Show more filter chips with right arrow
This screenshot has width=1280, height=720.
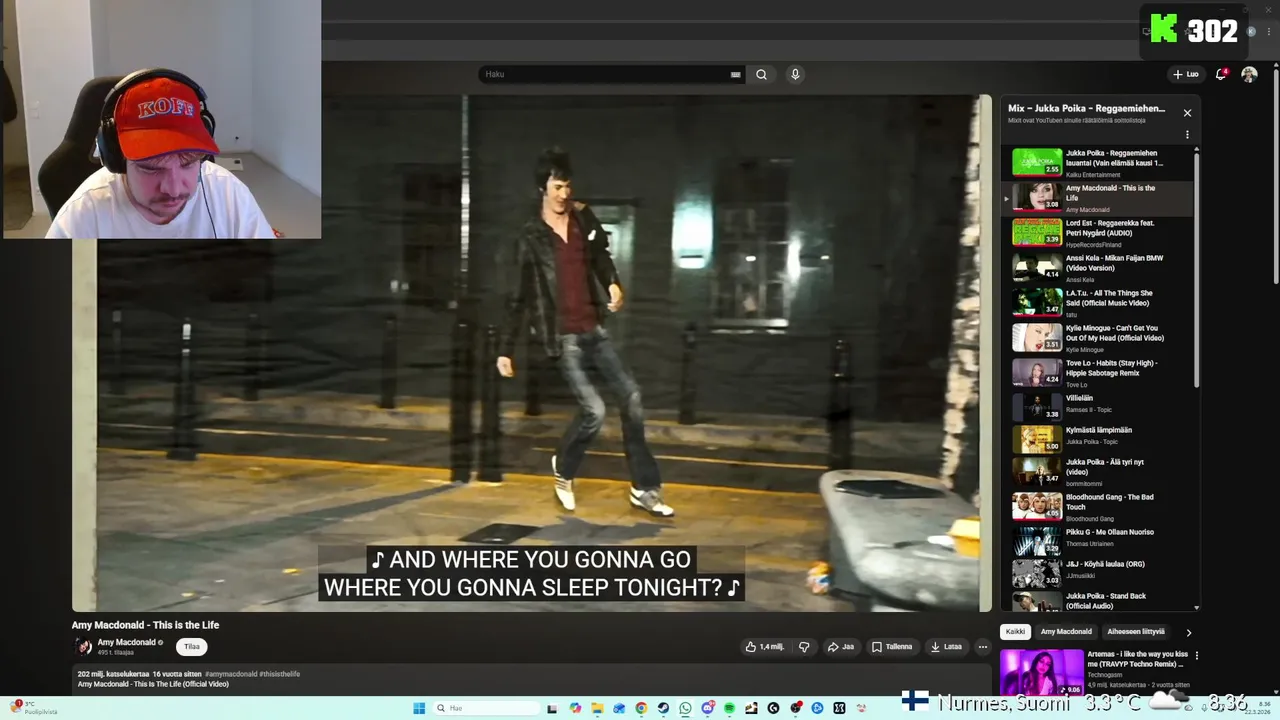pos(1188,632)
